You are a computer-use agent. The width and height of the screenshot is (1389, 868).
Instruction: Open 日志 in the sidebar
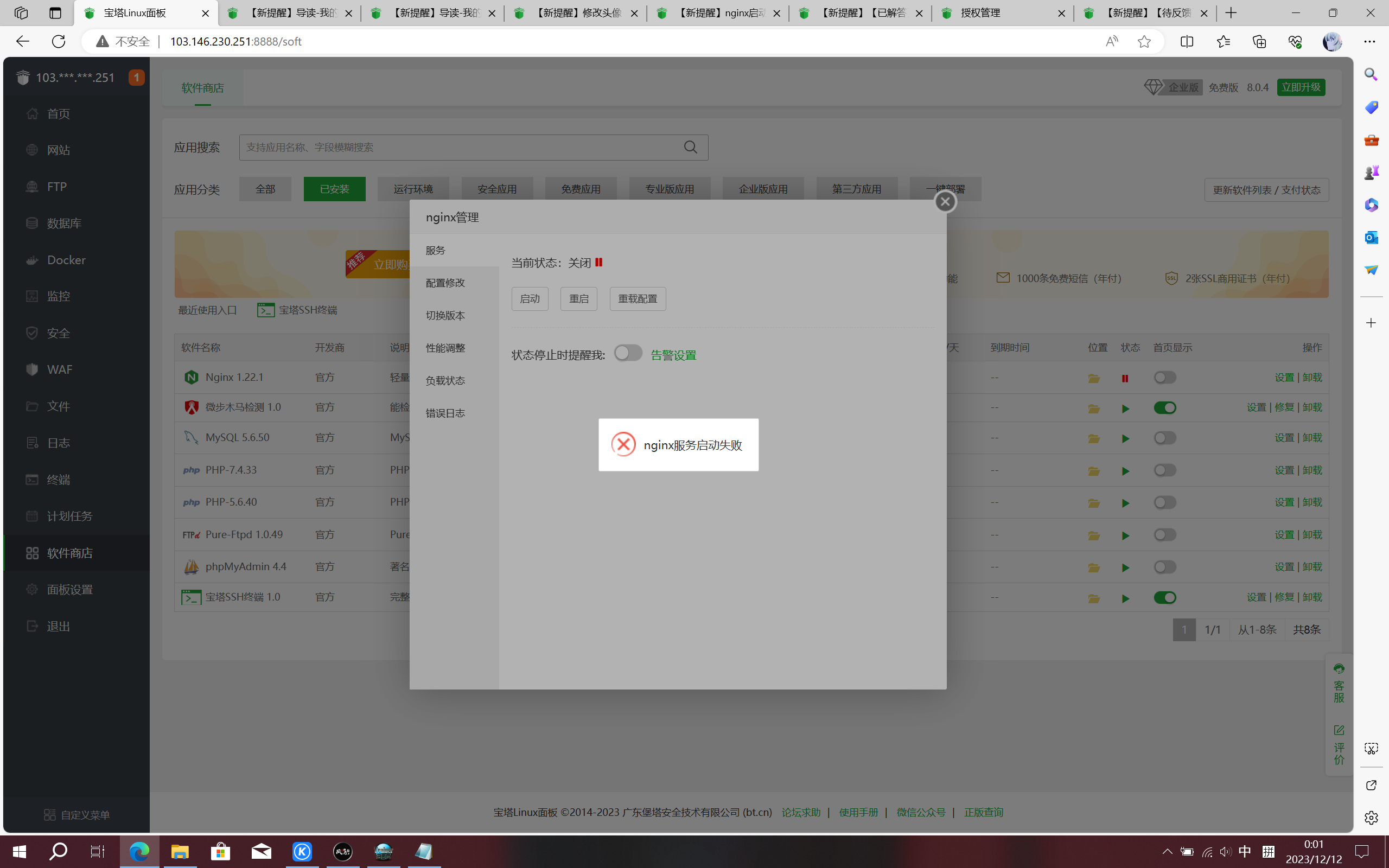pyautogui.click(x=77, y=443)
